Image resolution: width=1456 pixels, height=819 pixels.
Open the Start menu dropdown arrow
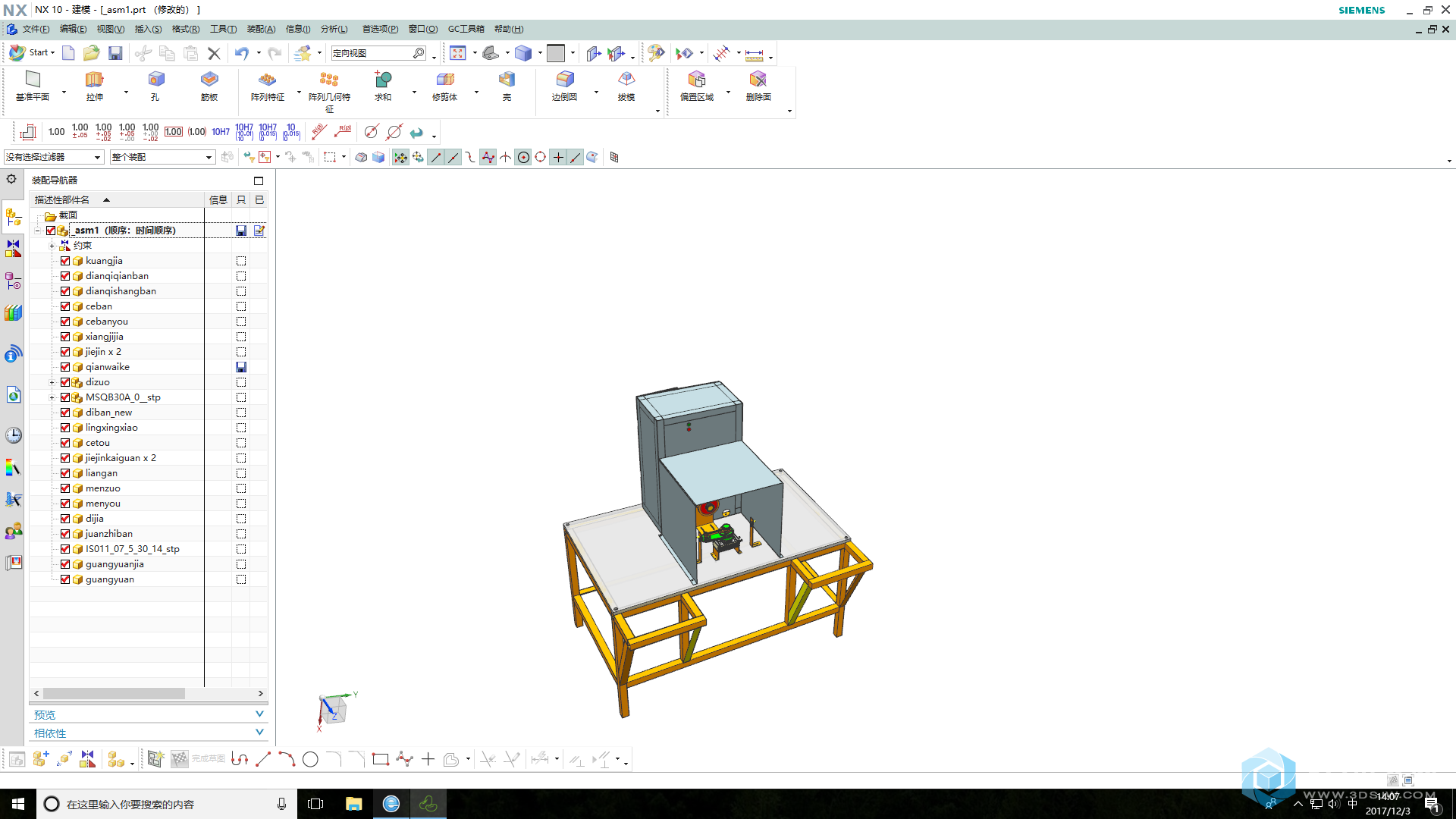[x=52, y=53]
